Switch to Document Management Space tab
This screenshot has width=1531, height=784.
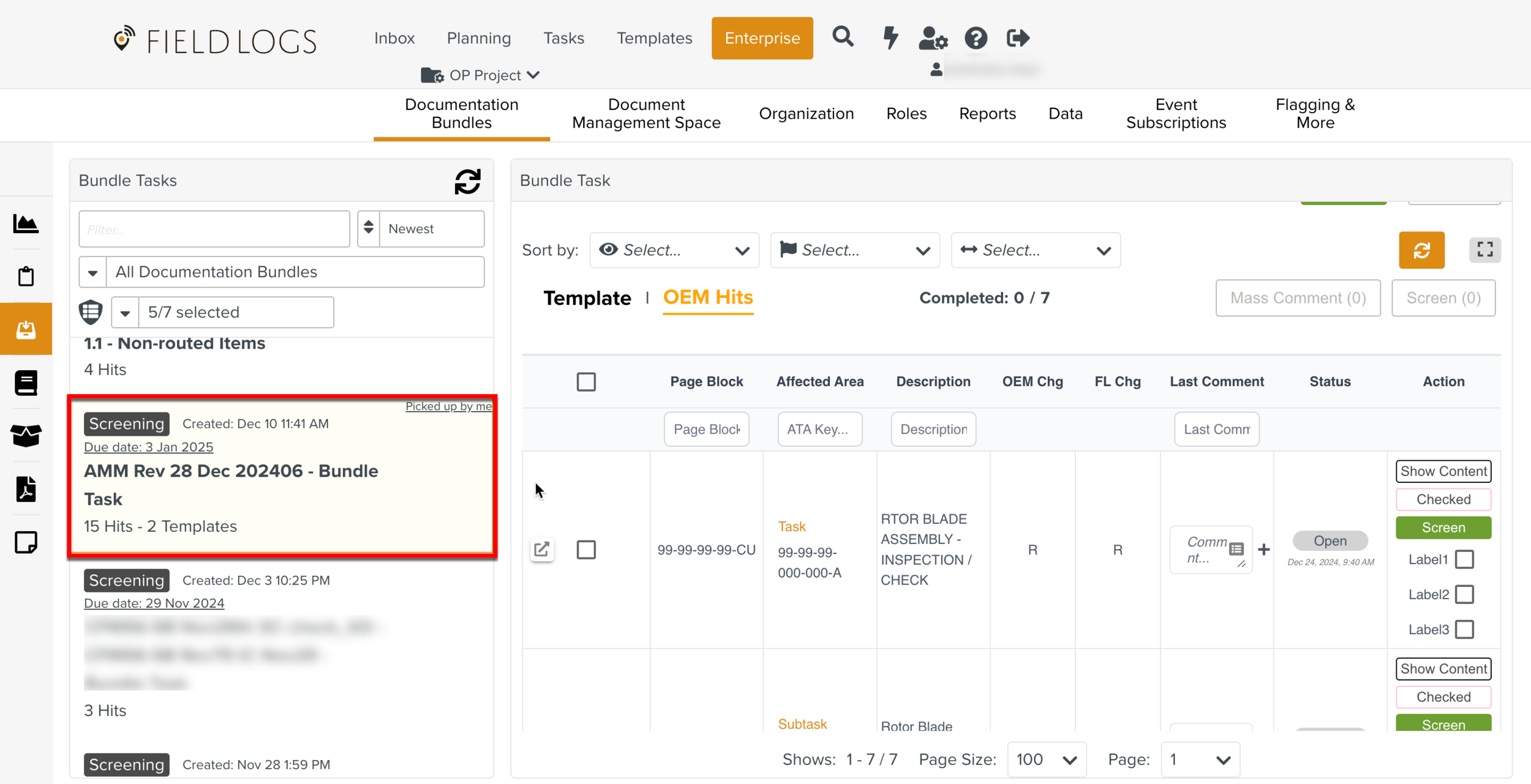(646, 113)
